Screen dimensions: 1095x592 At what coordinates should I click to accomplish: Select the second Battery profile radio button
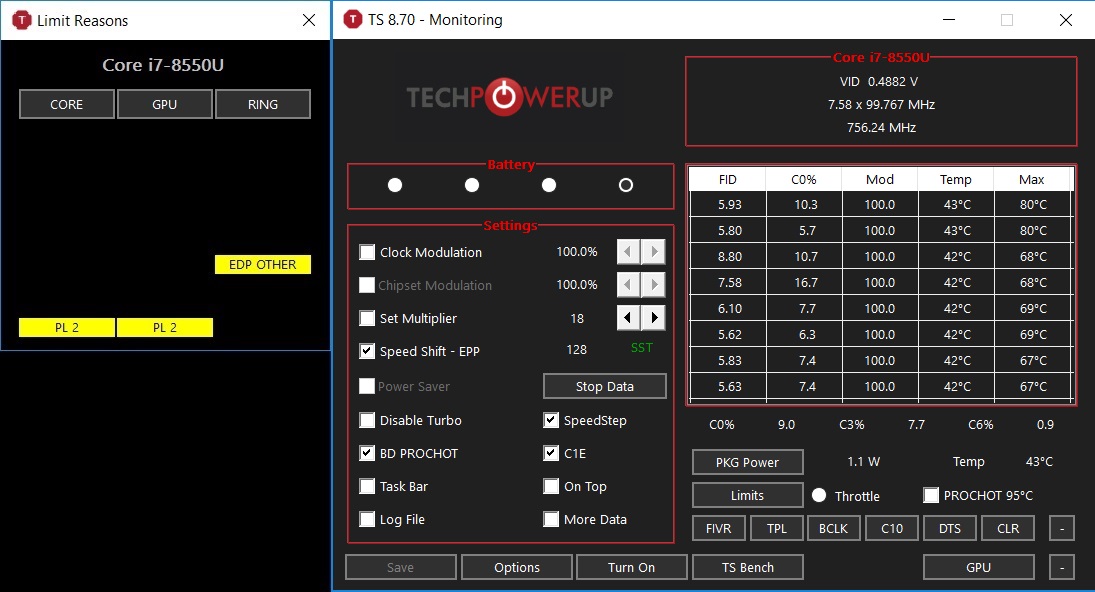point(472,185)
